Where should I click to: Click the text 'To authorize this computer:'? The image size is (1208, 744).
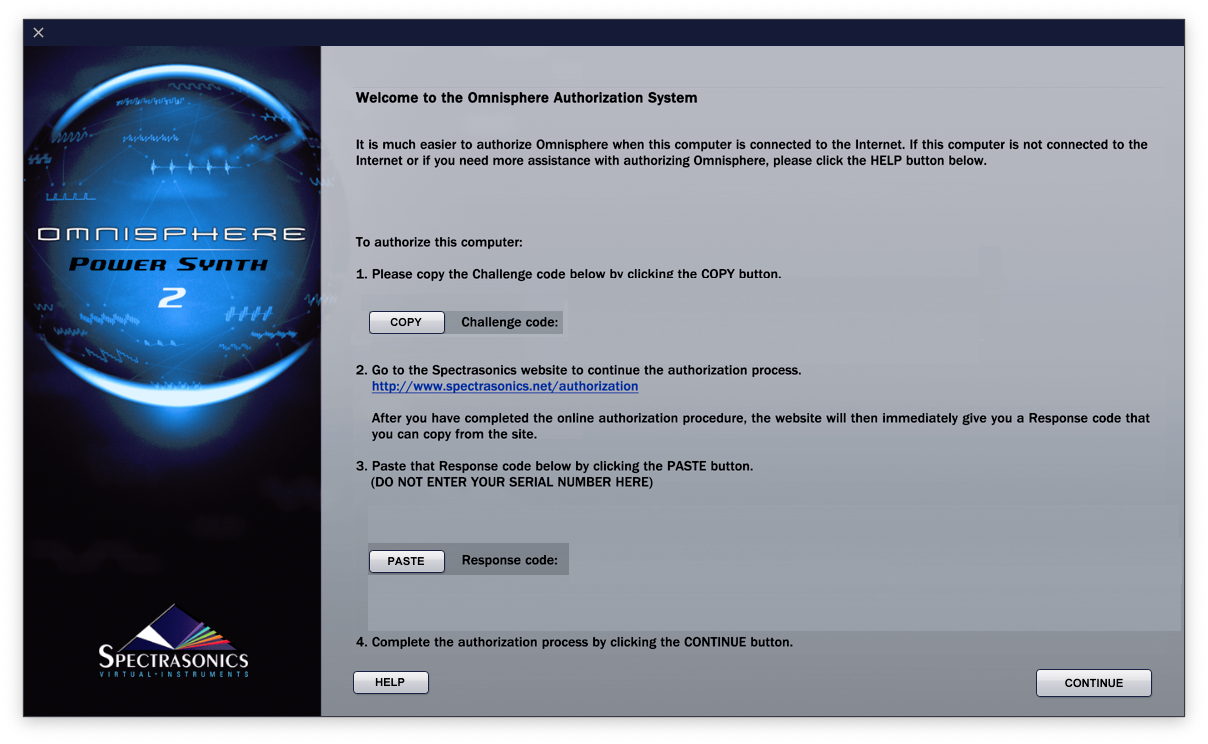[439, 242]
